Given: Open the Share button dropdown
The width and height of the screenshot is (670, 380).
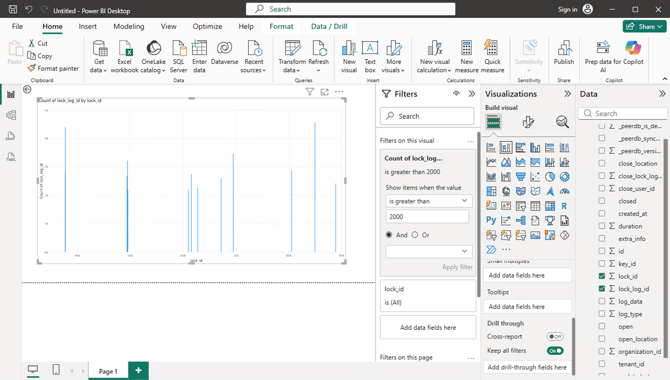Looking at the screenshot, I should click(x=644, y=27).
